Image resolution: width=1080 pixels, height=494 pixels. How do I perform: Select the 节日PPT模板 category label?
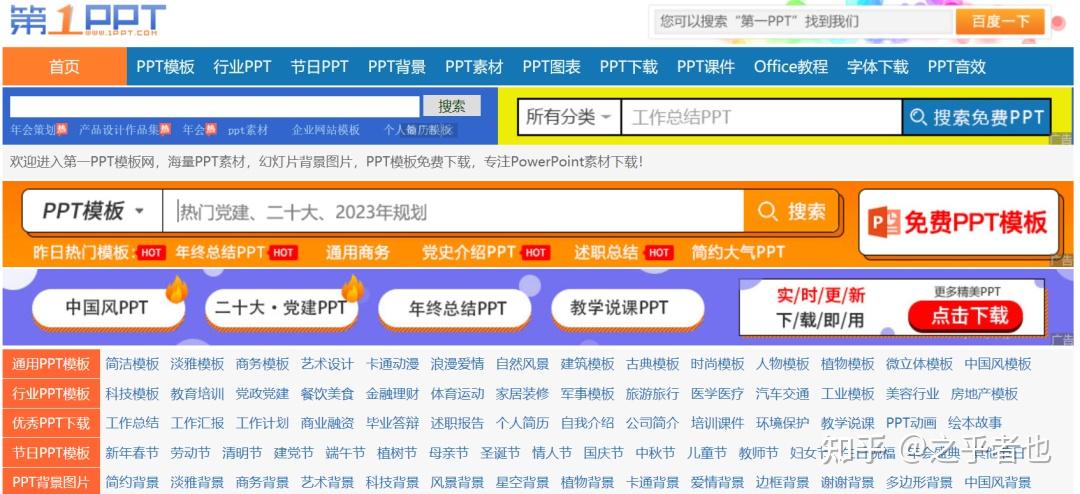pyautogui.click(x=51, y=453)
